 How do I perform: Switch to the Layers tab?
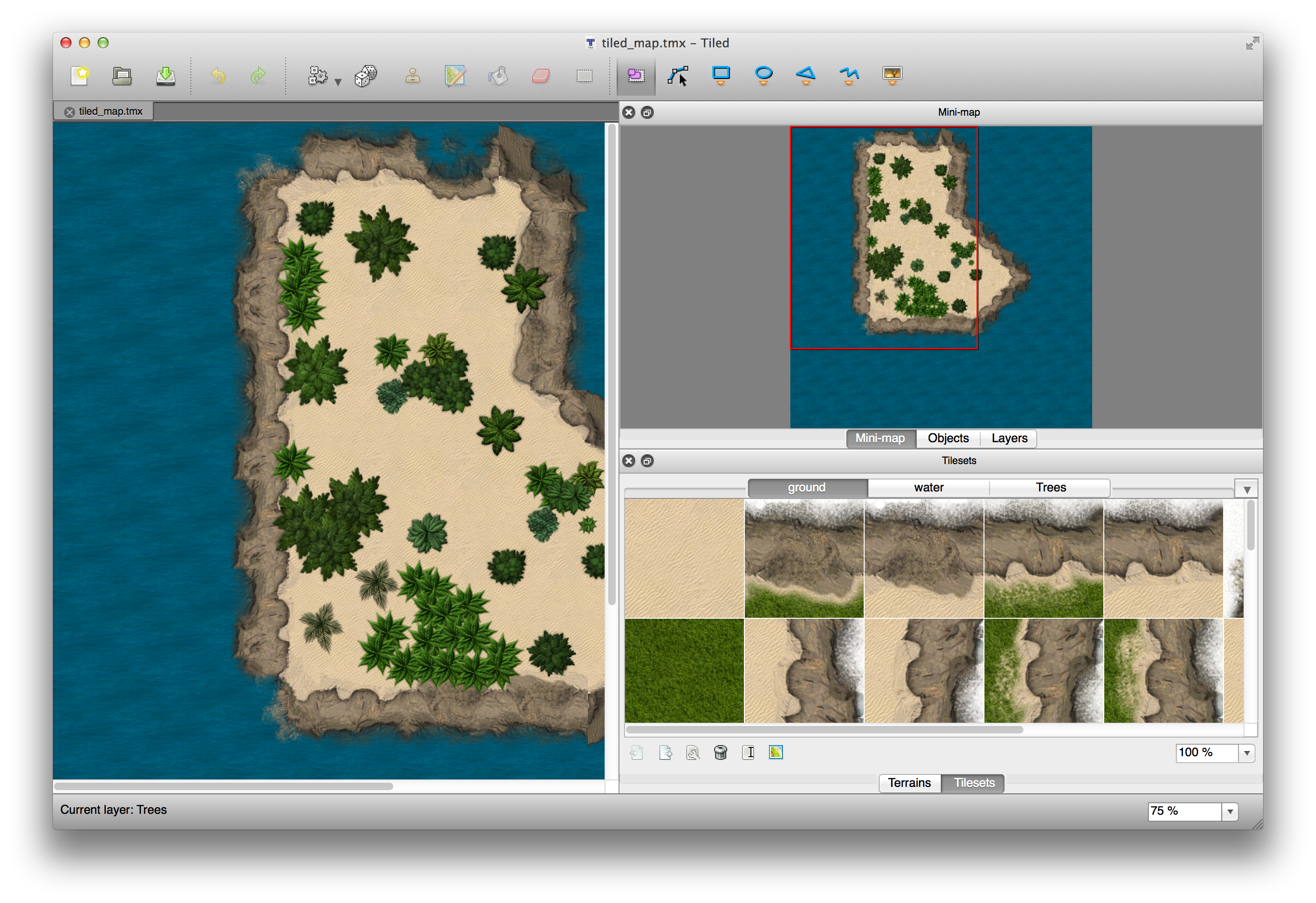pos(1009,438)
